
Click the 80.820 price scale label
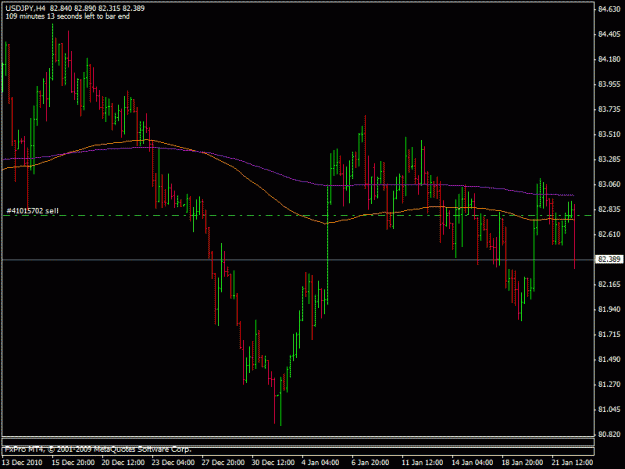609,434
